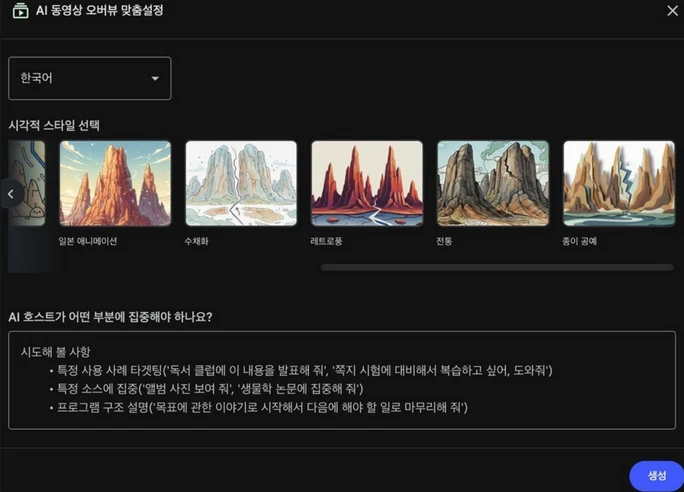Choose the 일본 애니메이션 style thumbnail
The width and height of the screenshot is (684, 492).
pyautogui.click(x=115, y=183)
